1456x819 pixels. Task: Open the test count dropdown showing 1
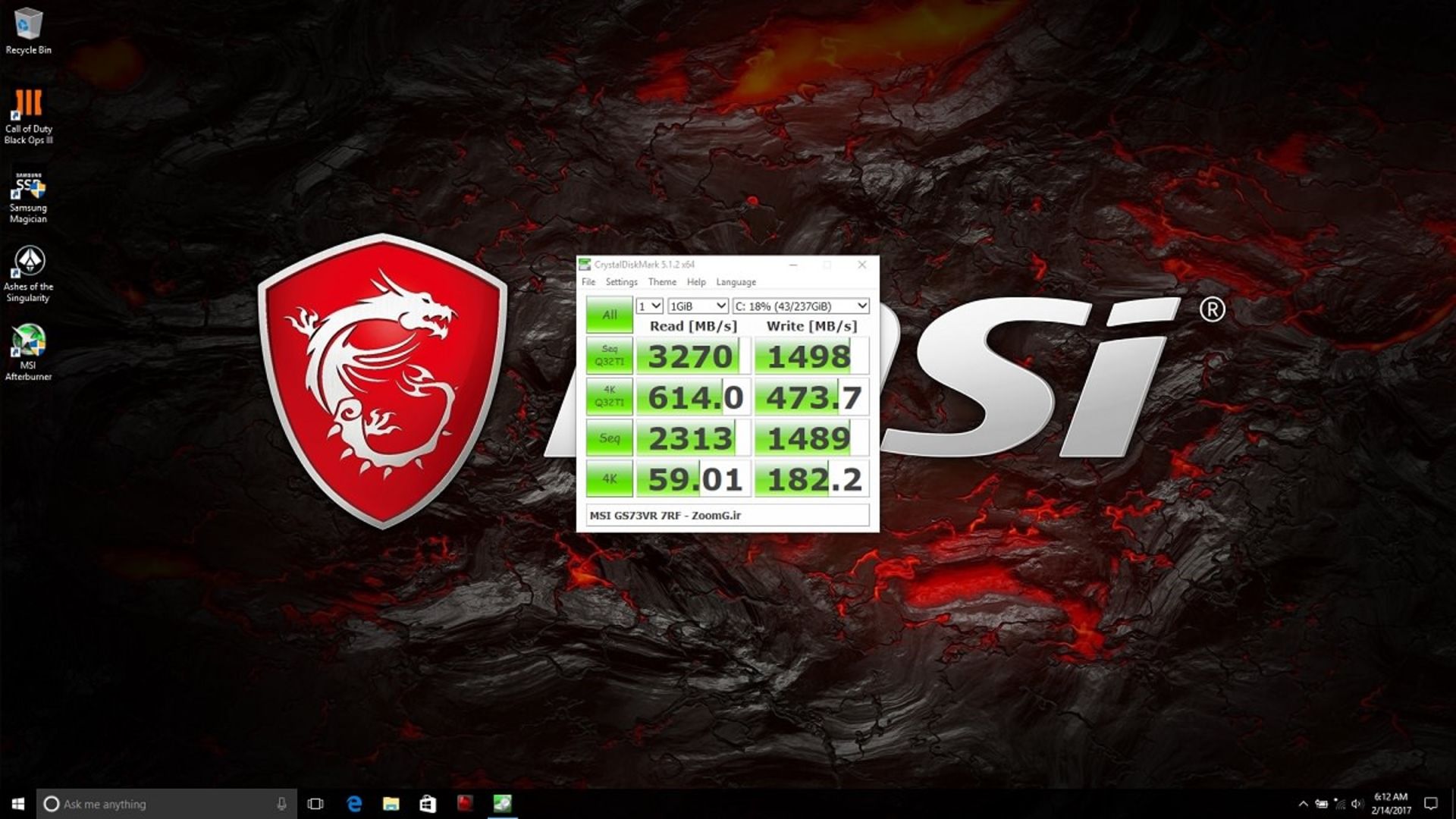(x=650, y=306)
